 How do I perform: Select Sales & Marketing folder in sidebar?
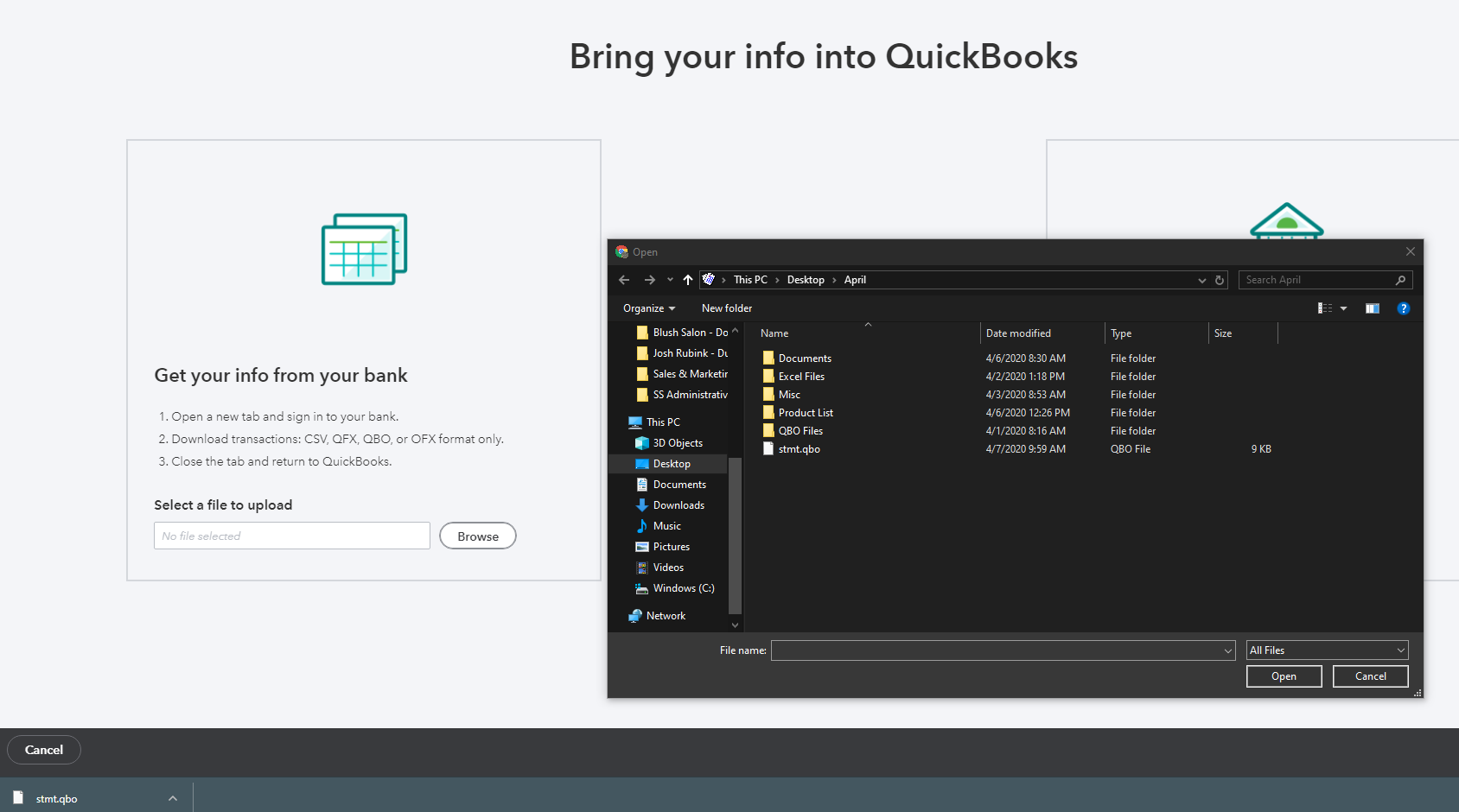(682, 374)
